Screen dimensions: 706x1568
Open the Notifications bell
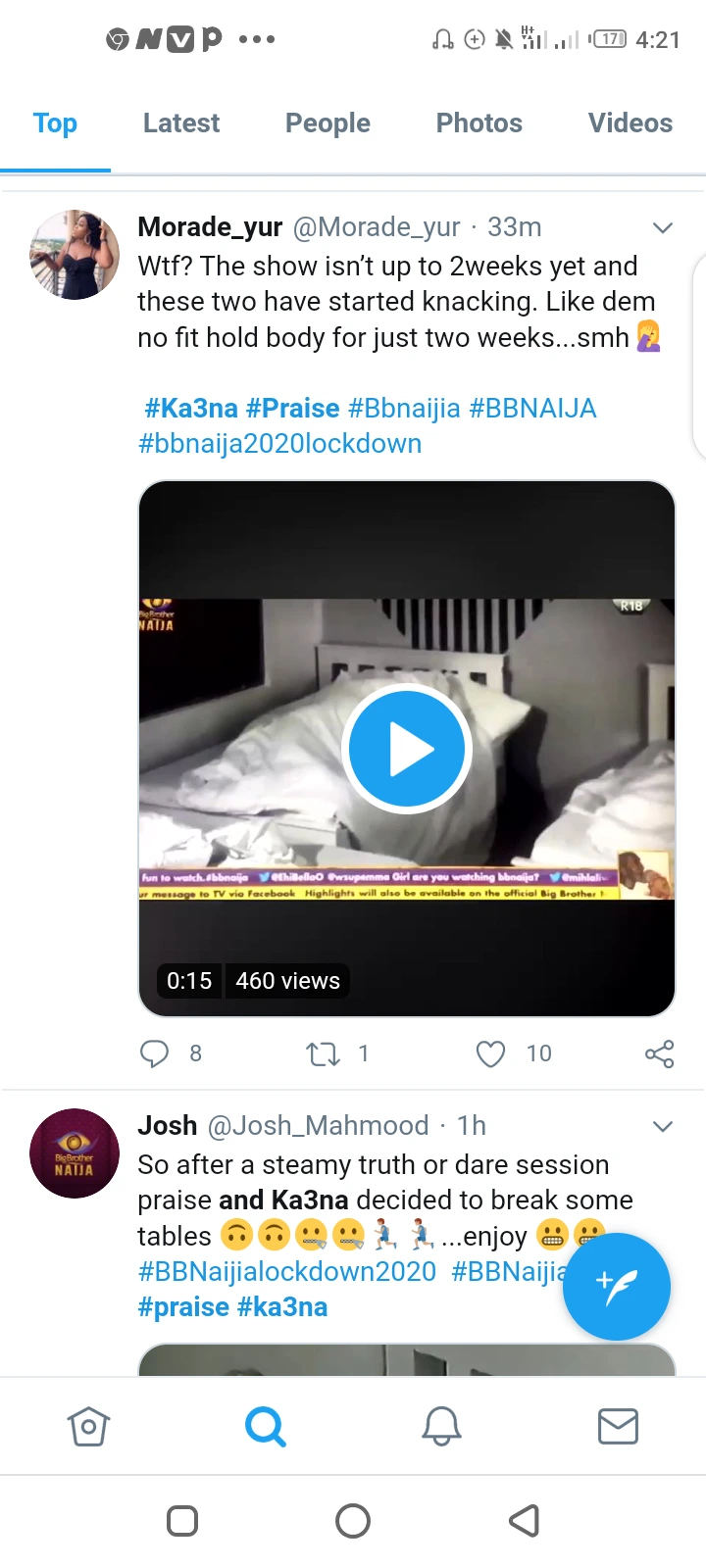tap(441, 1426)
